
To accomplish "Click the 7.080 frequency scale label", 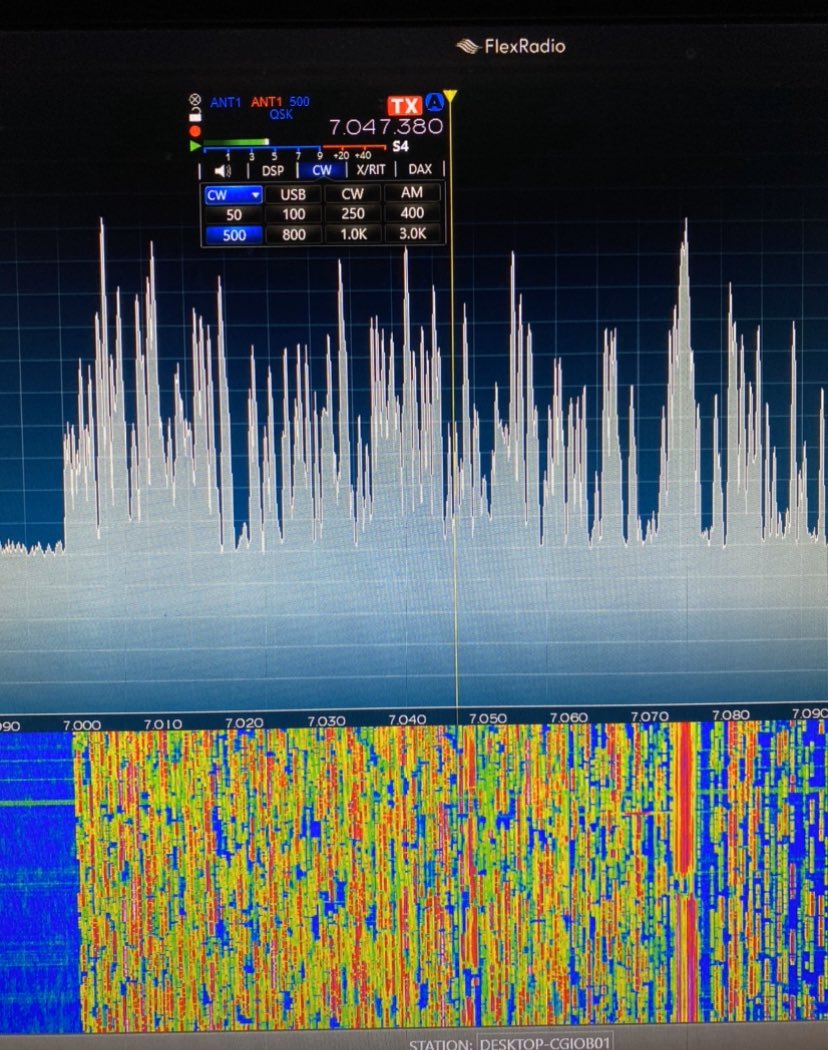I will [730, 715].
